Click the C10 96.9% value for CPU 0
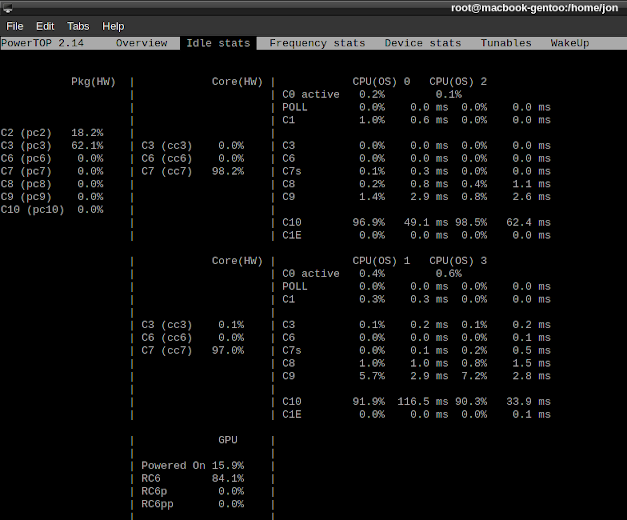Image resolution: width=627 pixels, height=520 pixels. (x=369, y=222)
